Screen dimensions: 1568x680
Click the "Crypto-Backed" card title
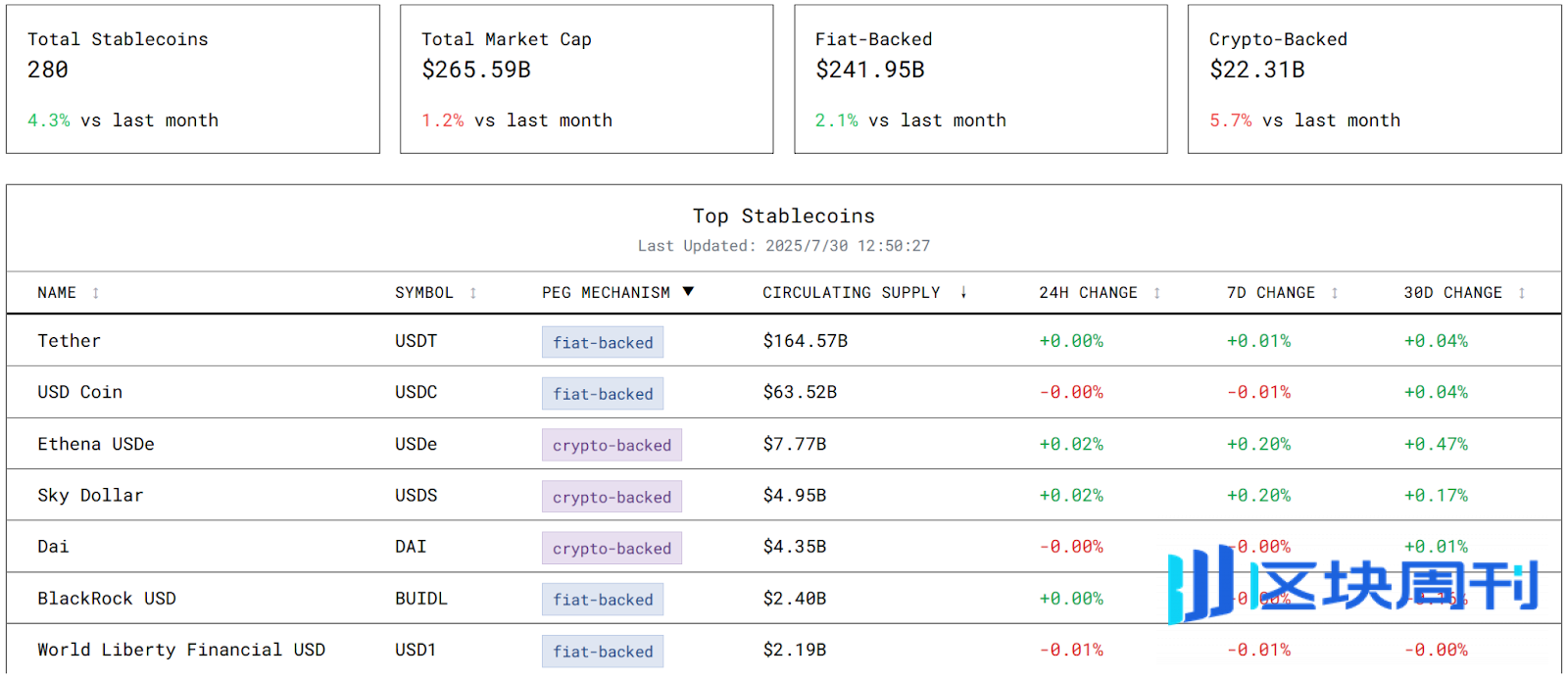tap(1278, 39)
